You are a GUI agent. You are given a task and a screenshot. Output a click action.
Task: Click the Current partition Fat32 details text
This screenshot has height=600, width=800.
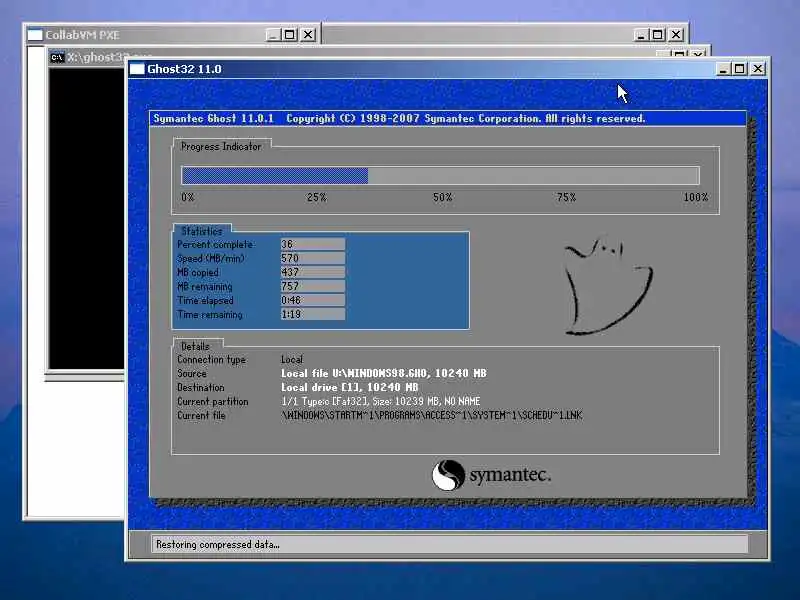coord(381,402)
